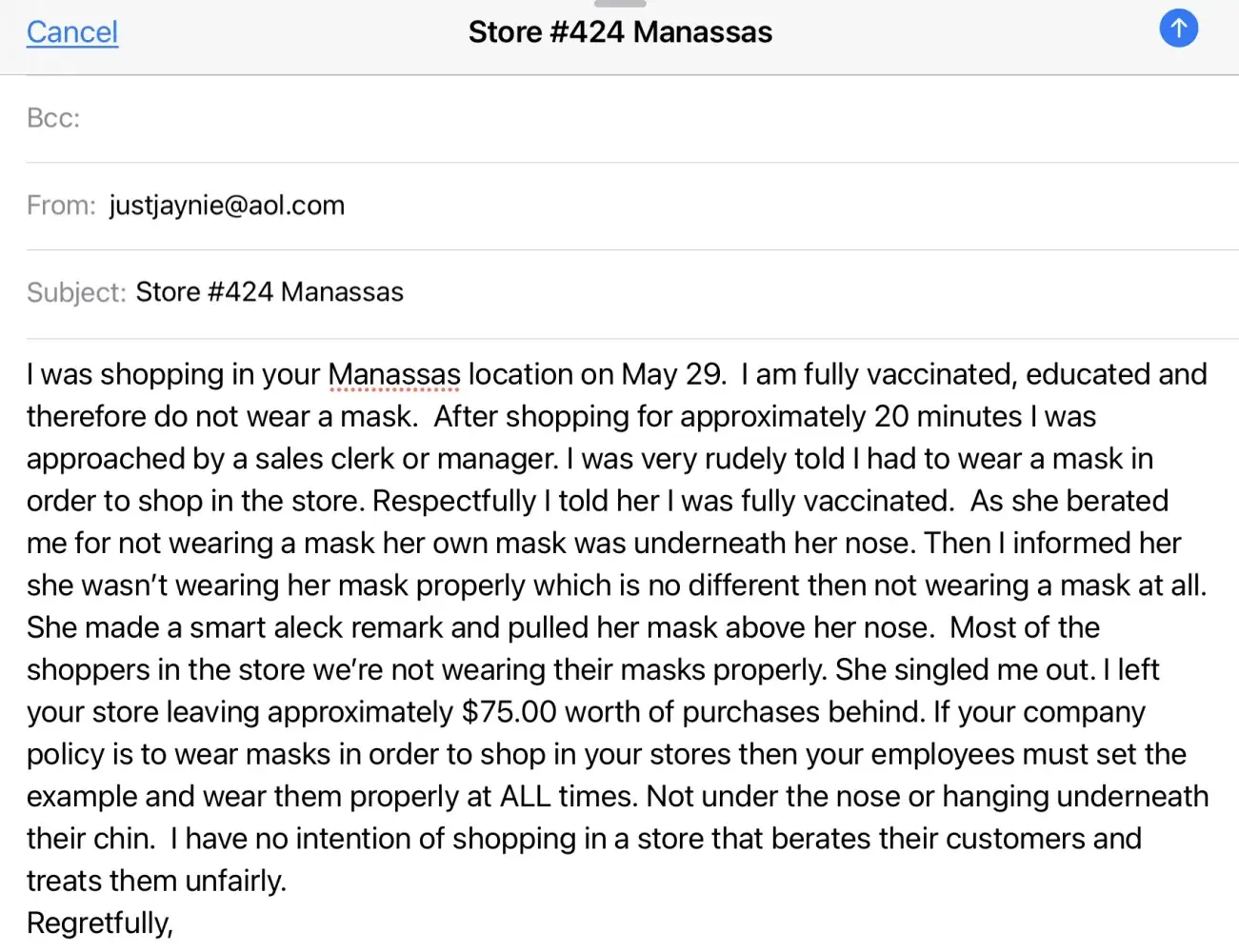This screenshot has height=952, width=1239.
Task: Select the From address justjaynie@aol.com
Action: pyautogui.click(x=227, y=206)
